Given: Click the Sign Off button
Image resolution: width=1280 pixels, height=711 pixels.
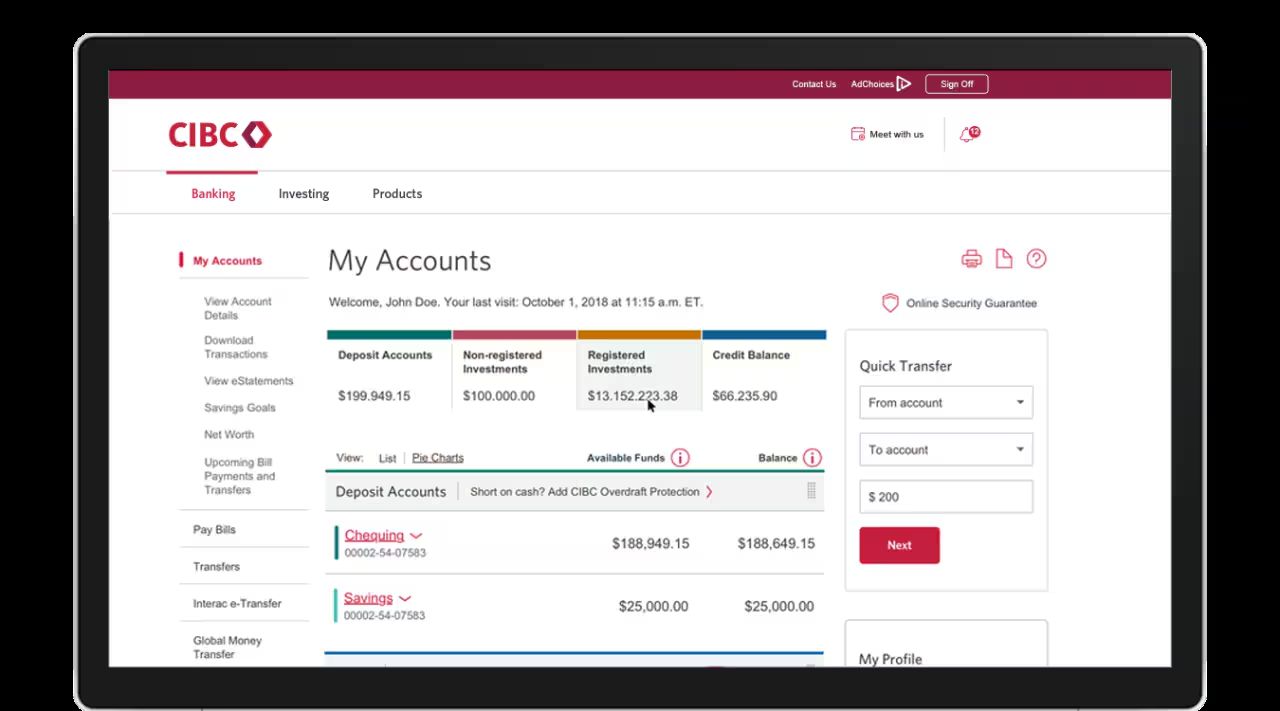Looking at the screenshot, I should click(956, 84).
